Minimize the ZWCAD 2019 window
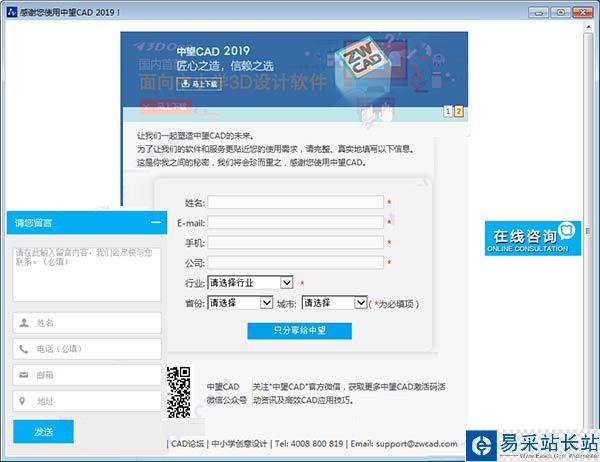This screenshot has width=600, height=462. [538, 12]
